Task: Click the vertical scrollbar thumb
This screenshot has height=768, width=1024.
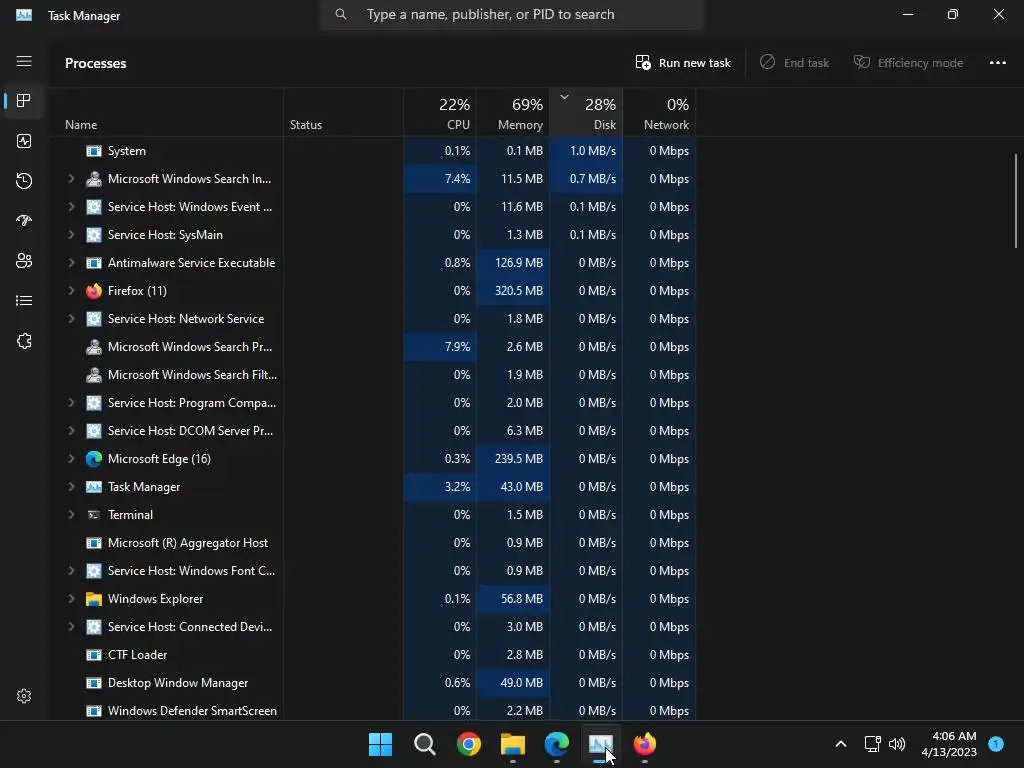Action: pyautogui.click(x=1016, y=200)
